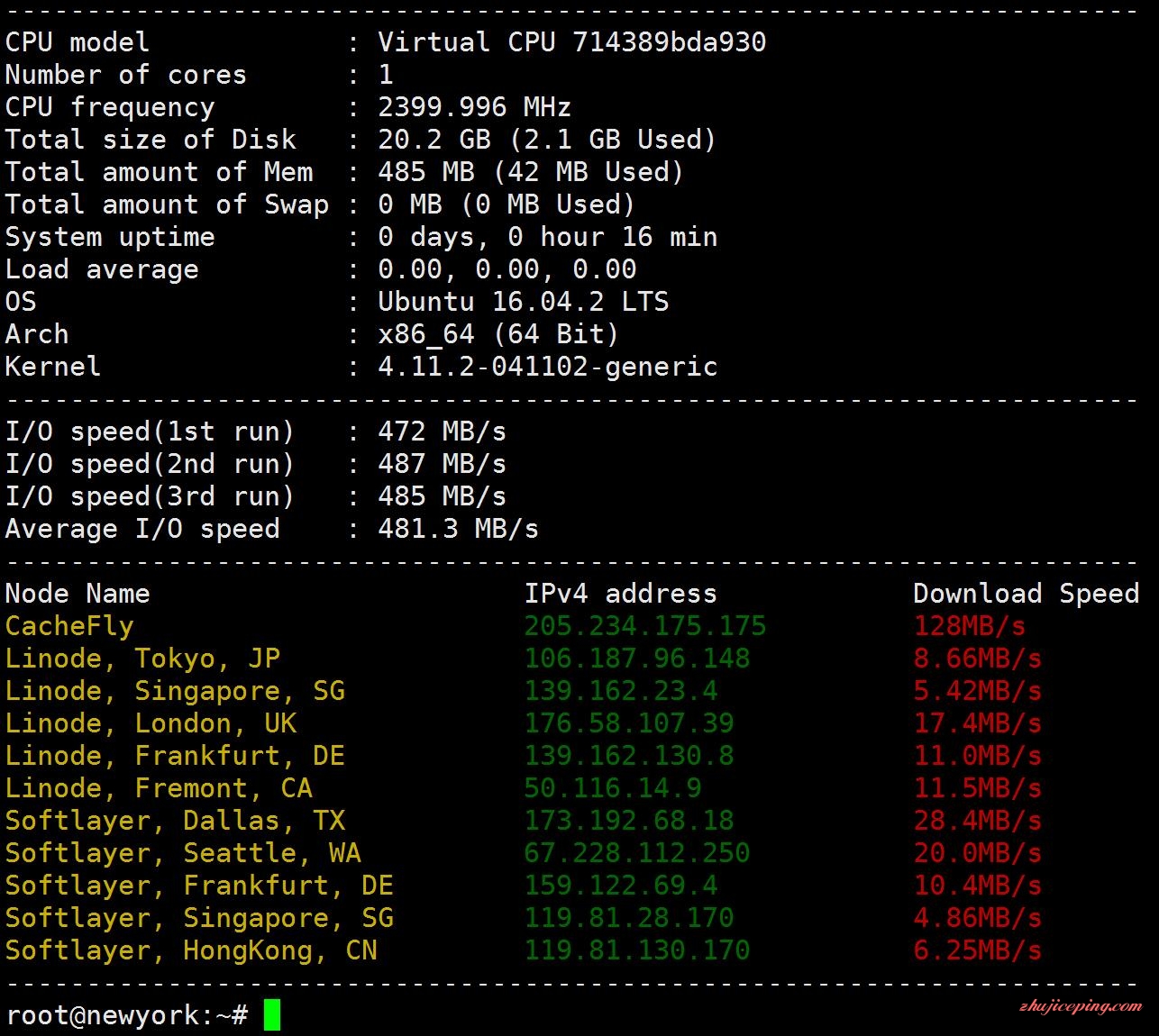This screenshot has width=1159, height=1036.
Task: Select the IP address 176.58.107.39
Action: pos(629,723)
